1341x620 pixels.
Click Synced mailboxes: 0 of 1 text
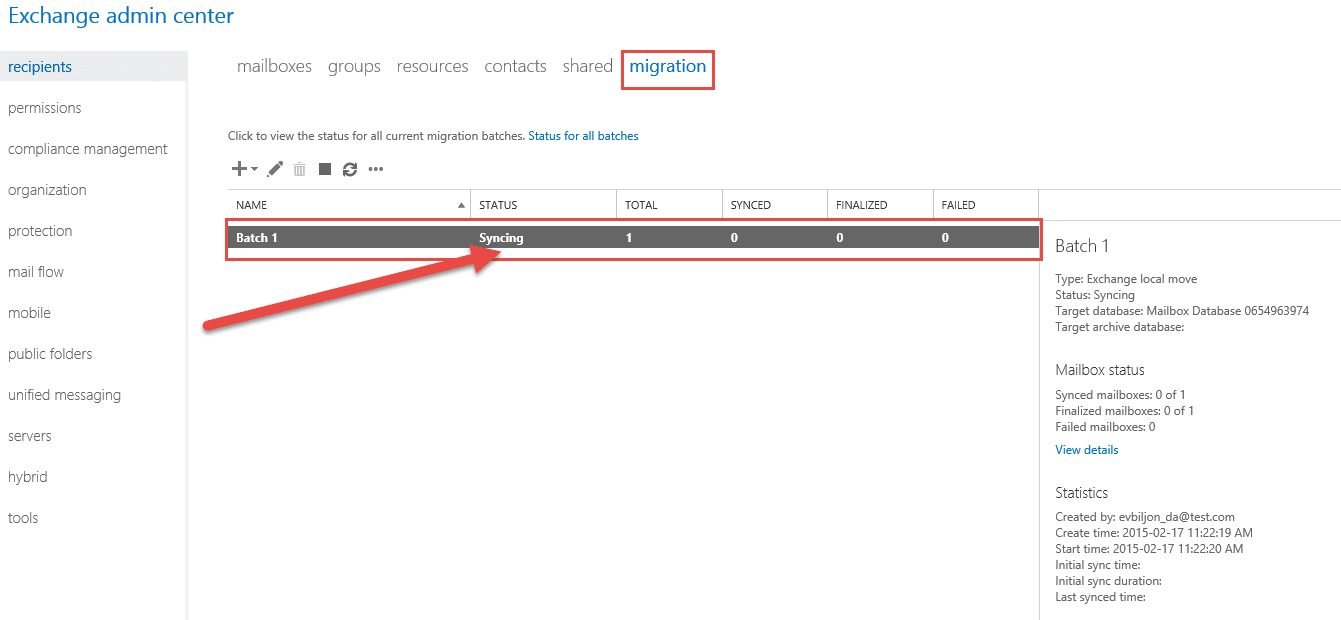tap(1120, 395)
